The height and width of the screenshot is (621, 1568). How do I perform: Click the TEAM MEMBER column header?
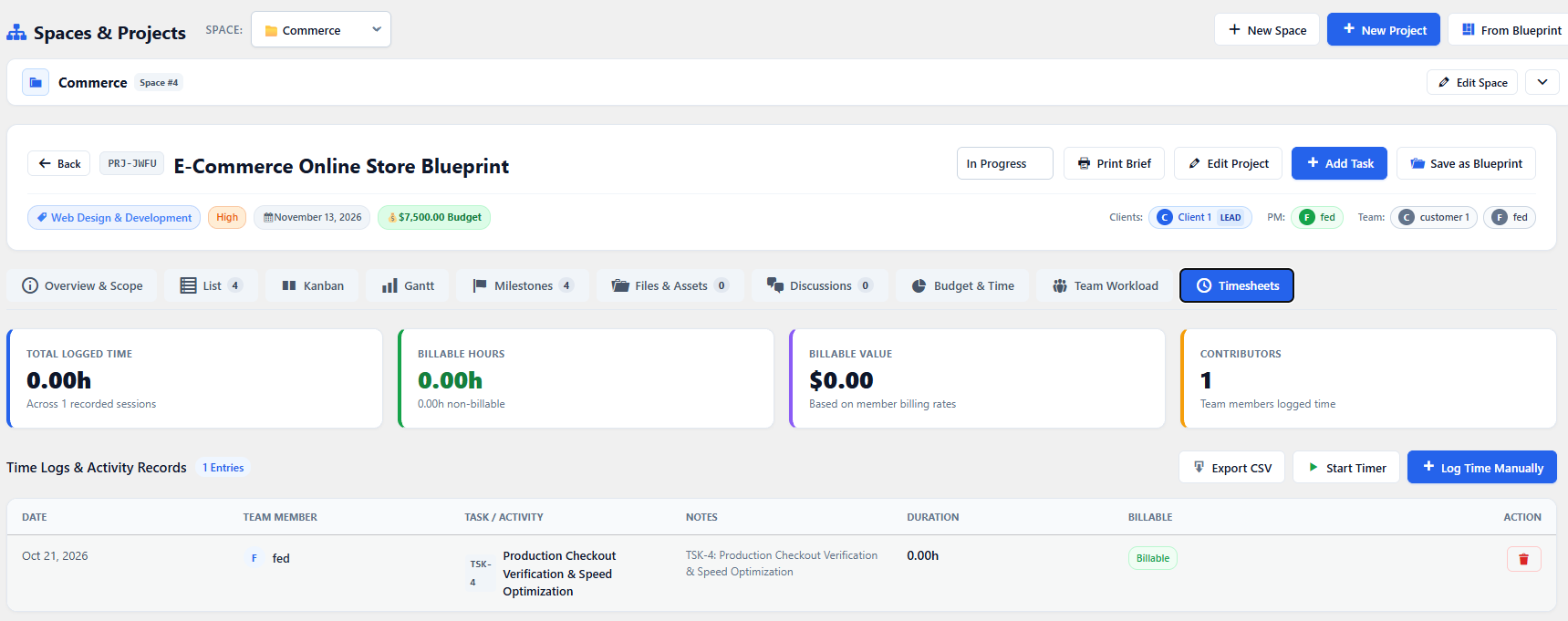click(x=280, y=517)
